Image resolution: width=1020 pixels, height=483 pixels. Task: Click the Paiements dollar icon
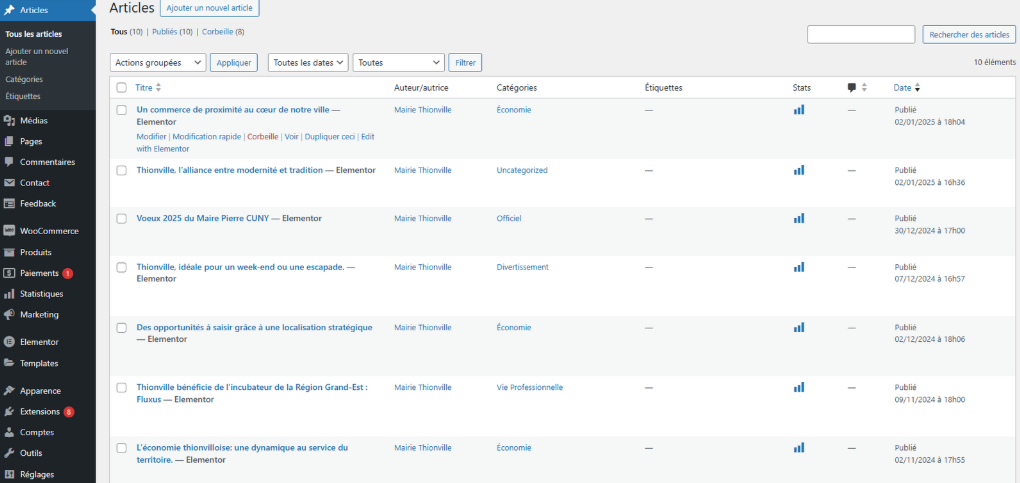(x=9, y=273)
